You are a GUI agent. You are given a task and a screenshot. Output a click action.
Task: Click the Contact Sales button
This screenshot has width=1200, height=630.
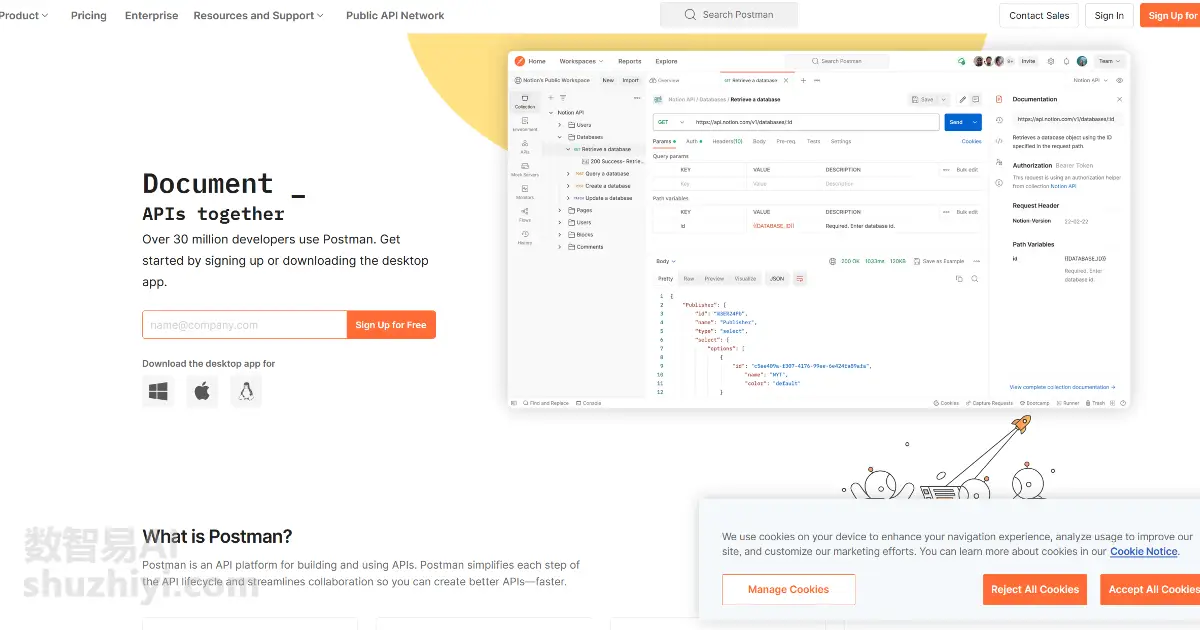click(x=1039, y=15)
